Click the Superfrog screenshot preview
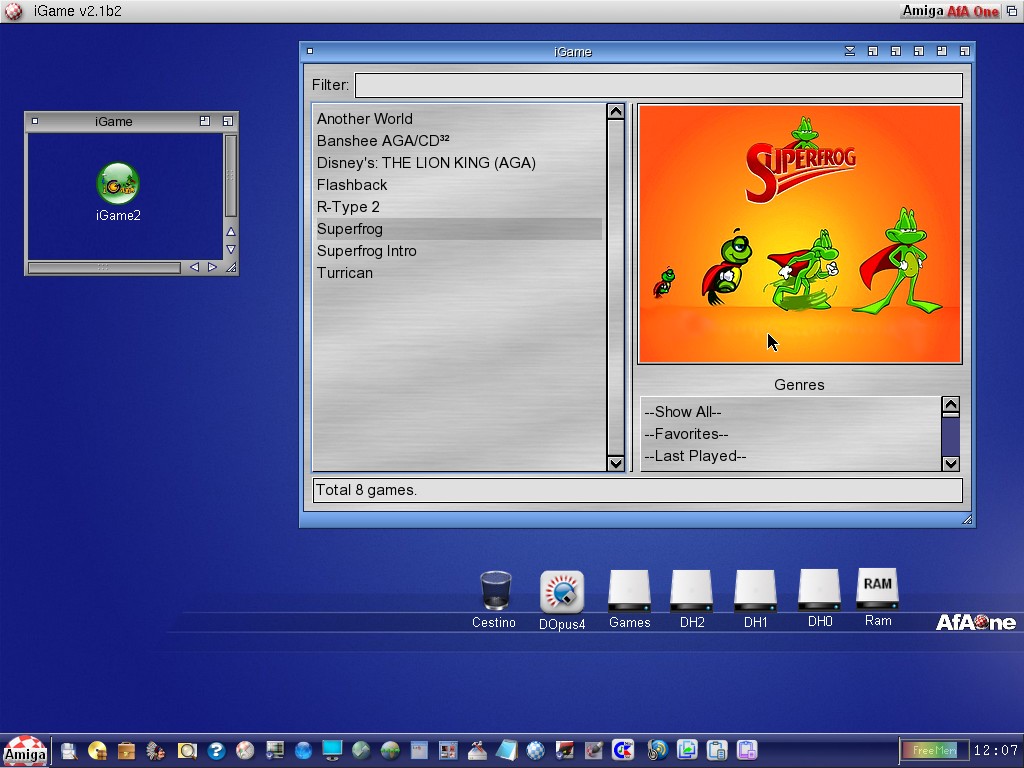The image size is (1024, 768). click(x=799, y=234)
